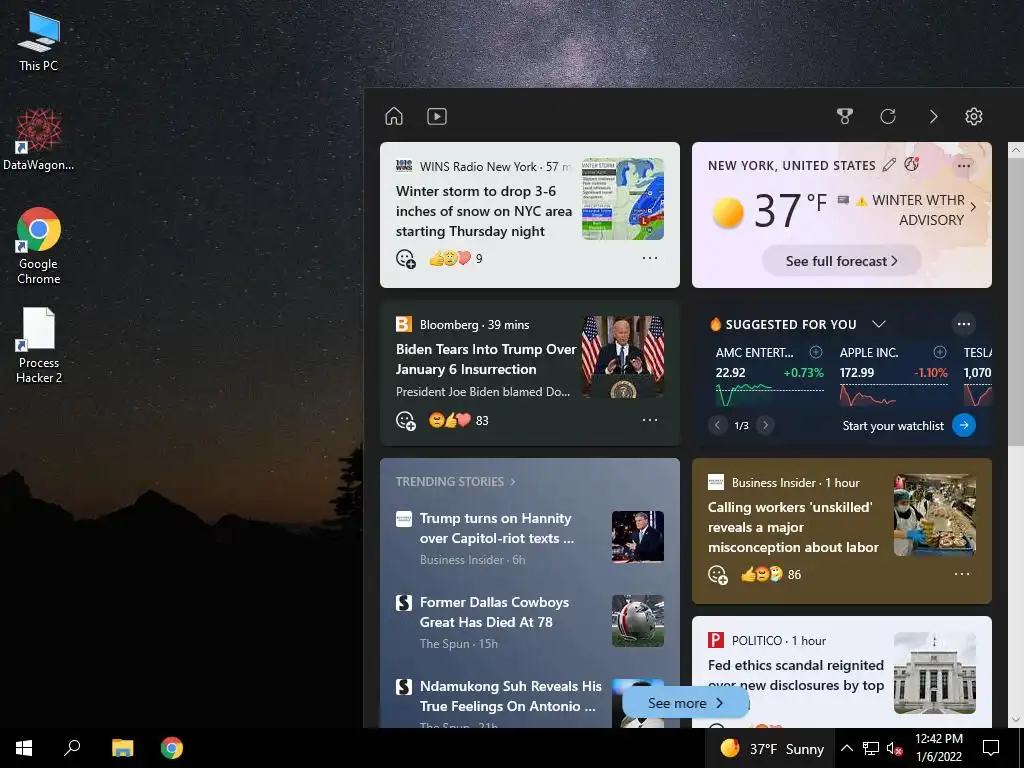Go to next watchlist page
Image resolution: width=1024 pixels, height=768 pixels.
pyautogui.click(x=765, y=425)
